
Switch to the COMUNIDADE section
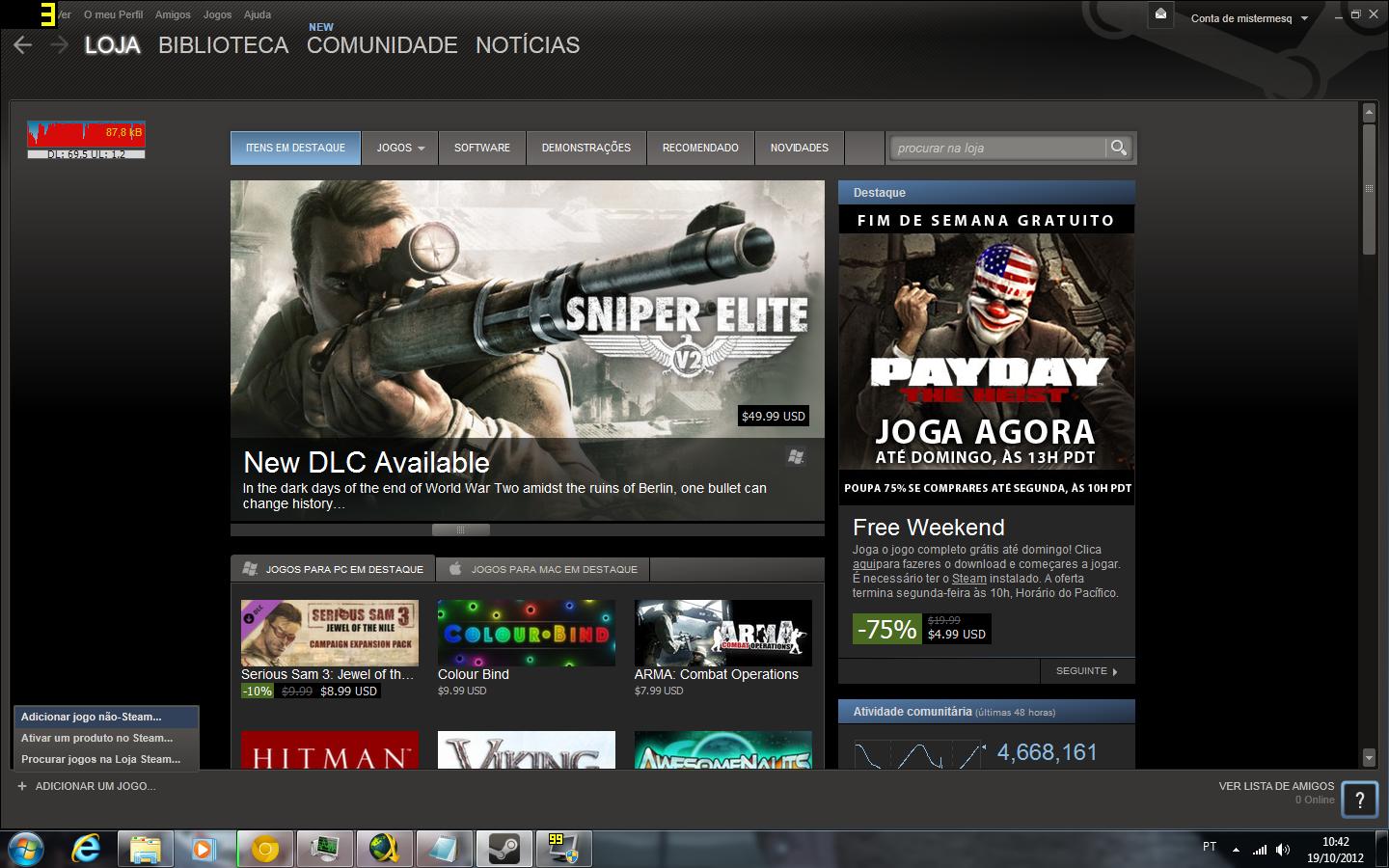click(x=382, y=45)
